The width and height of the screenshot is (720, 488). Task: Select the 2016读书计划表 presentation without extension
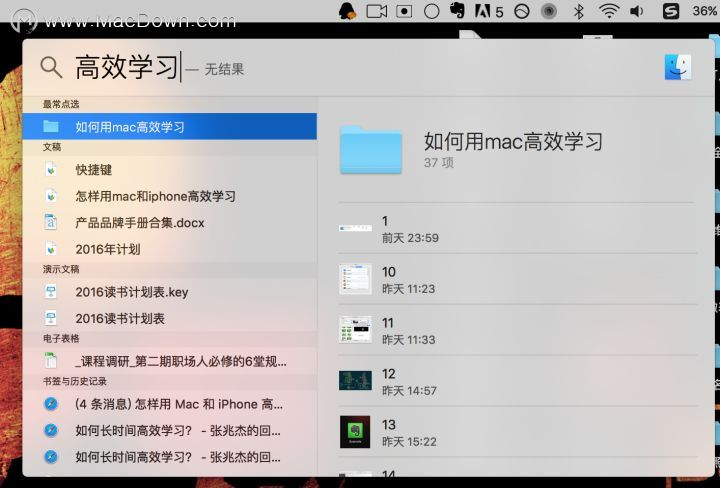click(169, 318)
